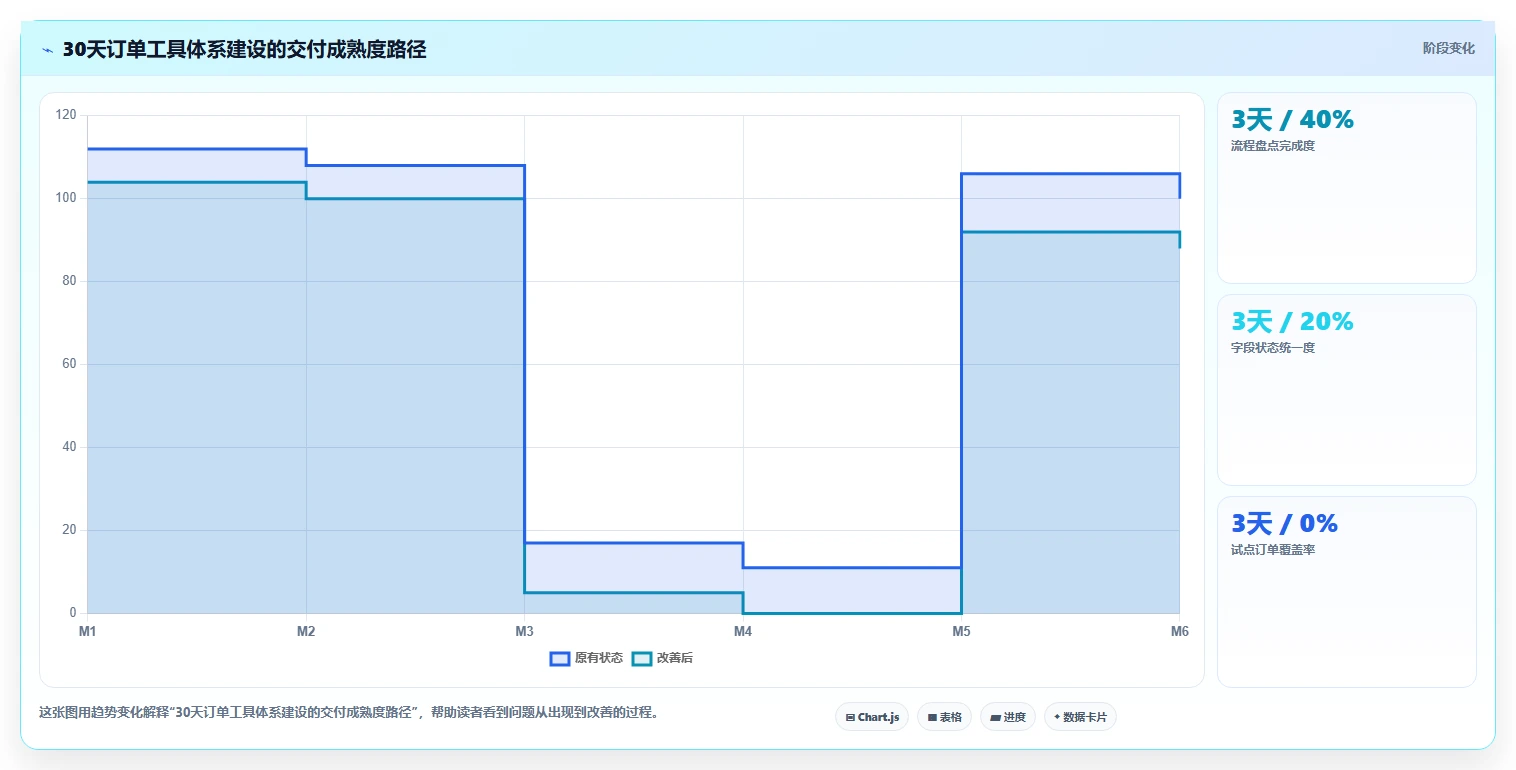Click the 流程盘点完成度 label
The width and height of the screenshot is (1516, 770).
[x=1272, y=146]
